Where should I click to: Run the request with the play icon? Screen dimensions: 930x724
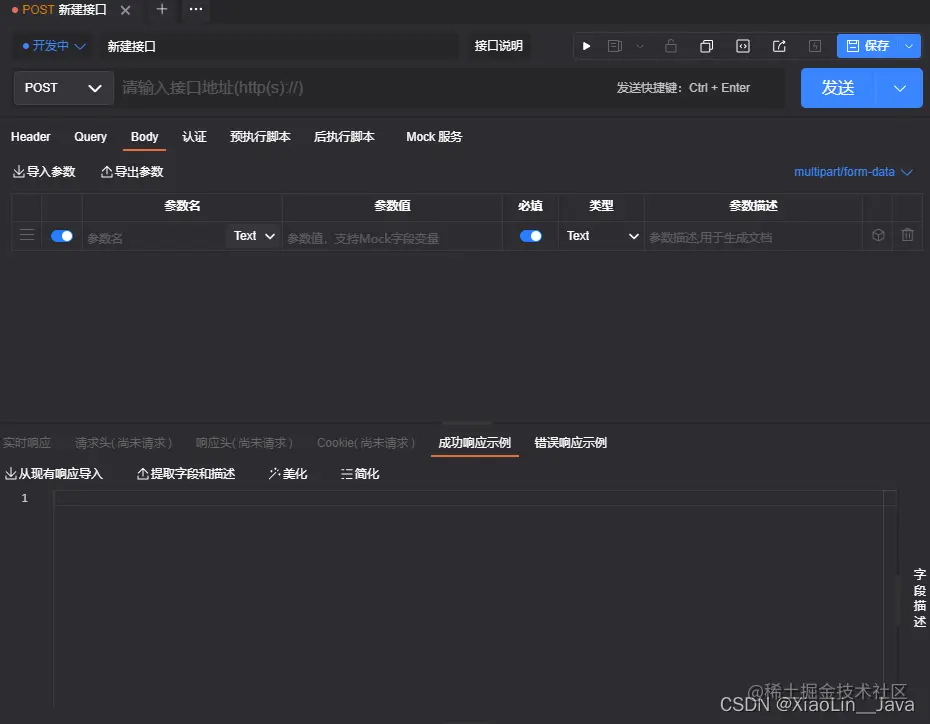click(586, 45)
